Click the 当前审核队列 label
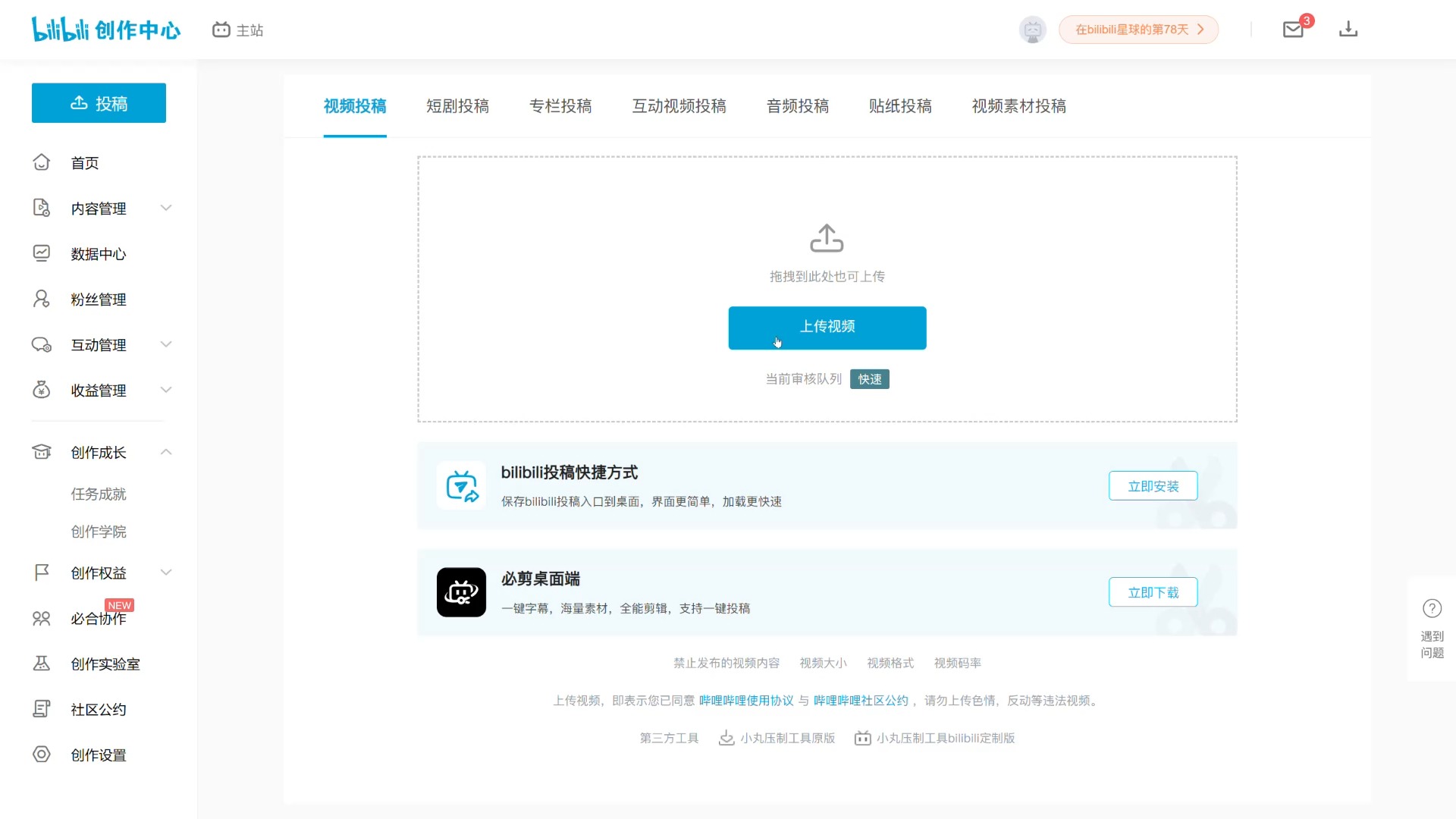This screenshot has width=1456, height=819. 804,379
